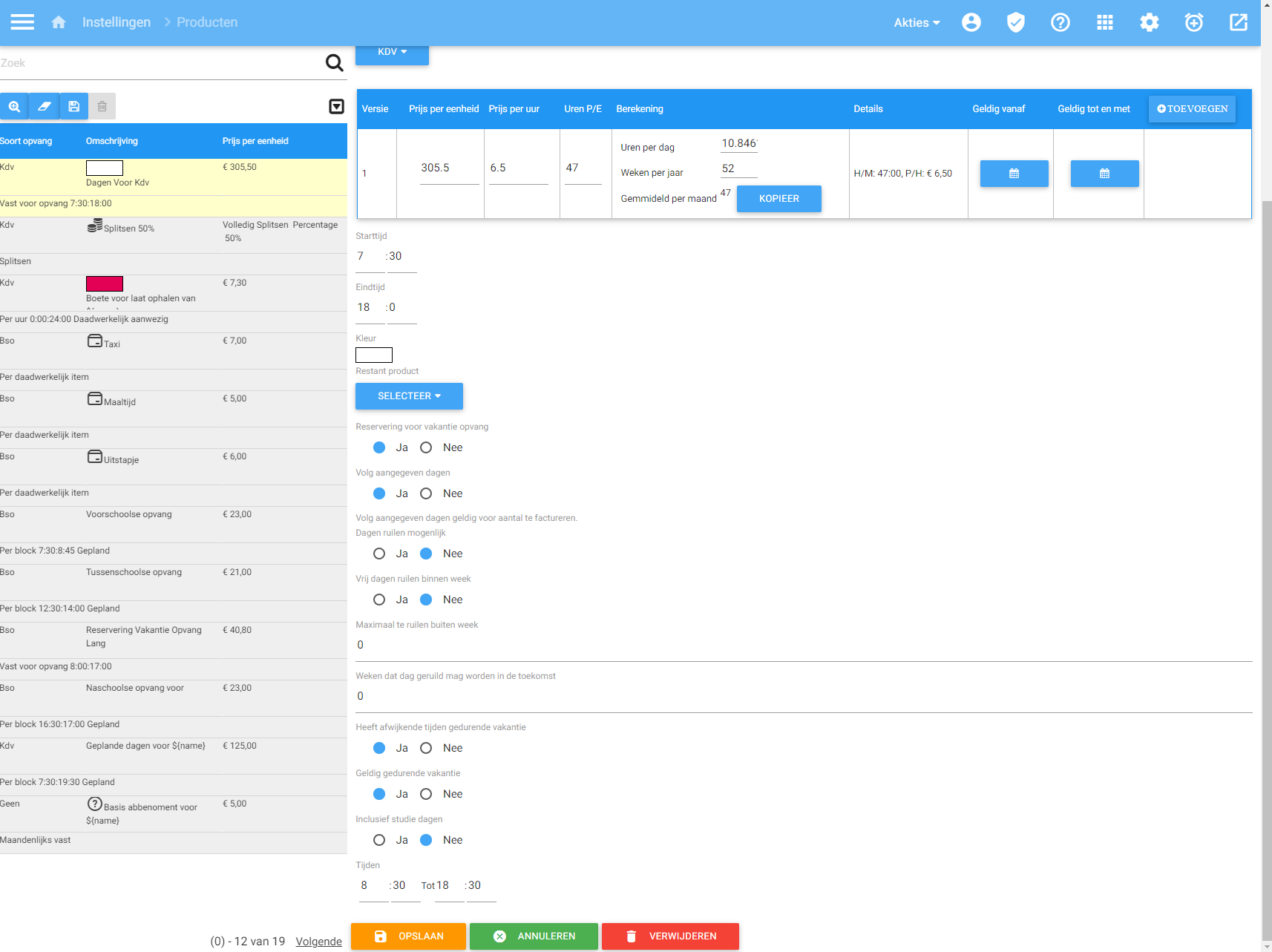The height and width of the screenshot is (952, 1272).
Task: Open the SELECTEER restant product dropdown
Action: coord(409,396)
